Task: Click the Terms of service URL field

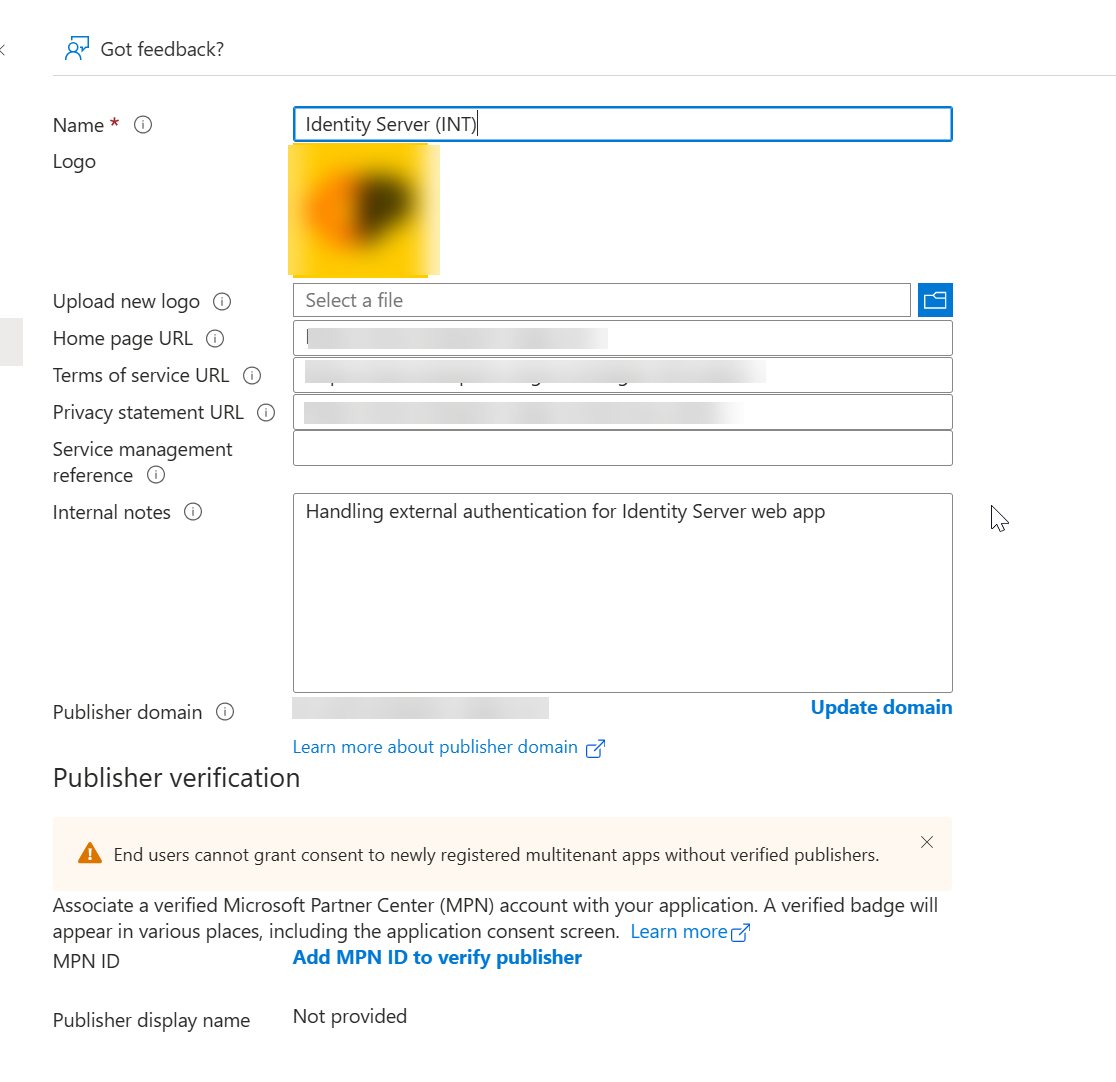Action: [623, 375]
